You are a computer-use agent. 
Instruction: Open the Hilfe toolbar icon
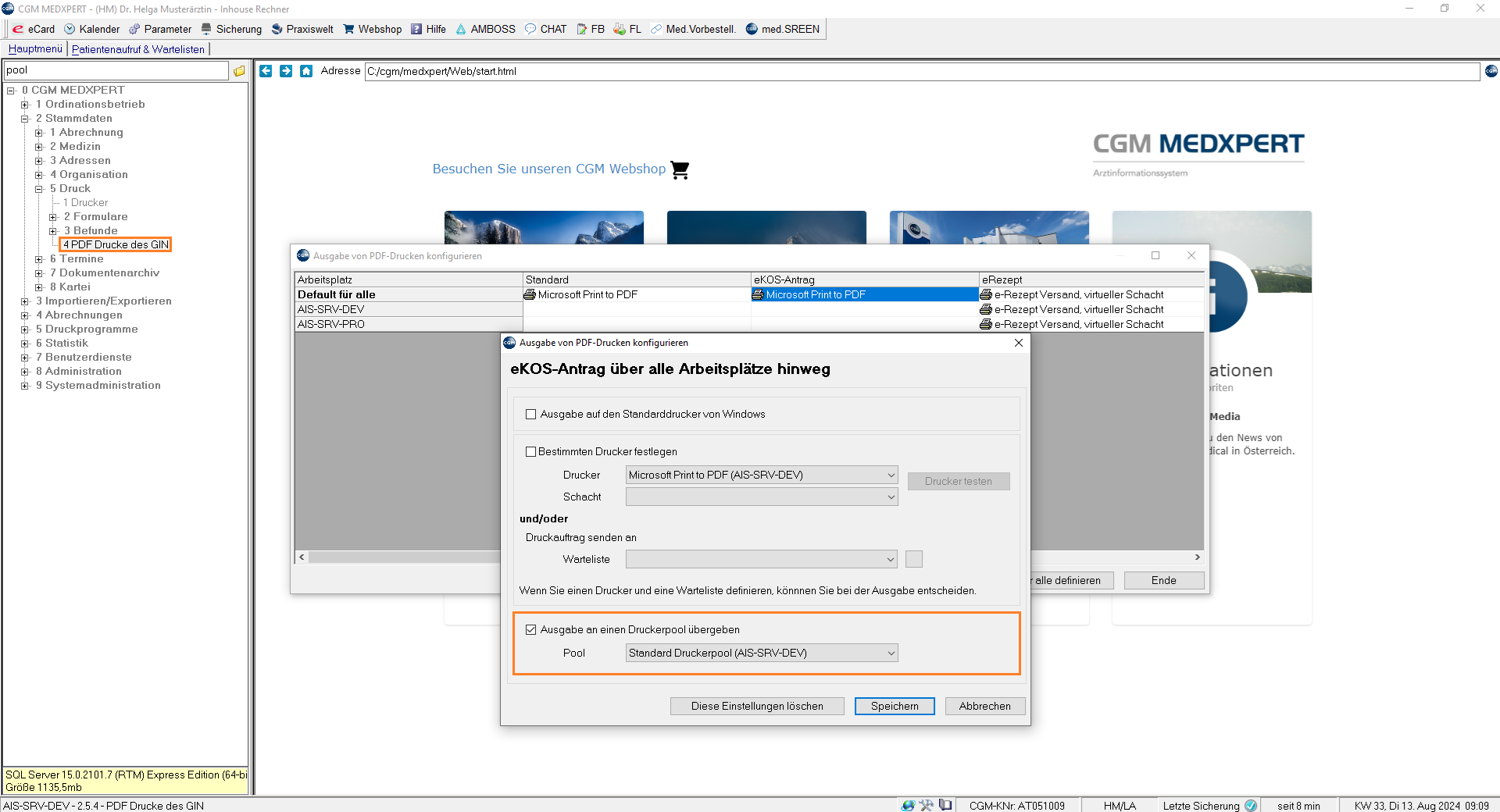[428, 29]
